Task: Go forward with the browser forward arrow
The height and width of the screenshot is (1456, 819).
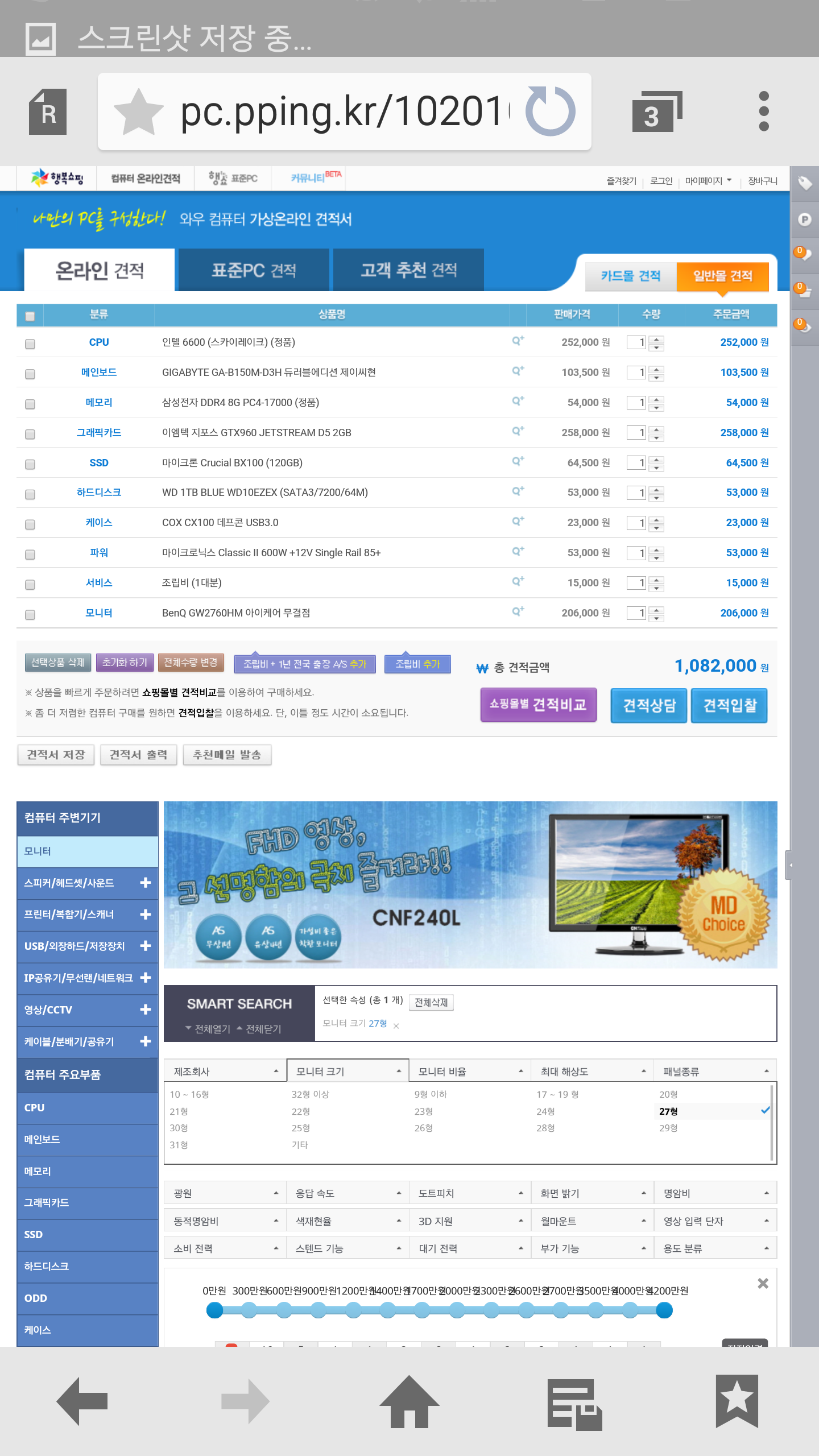Action: pyautogui.click(x=245, y=1401)
